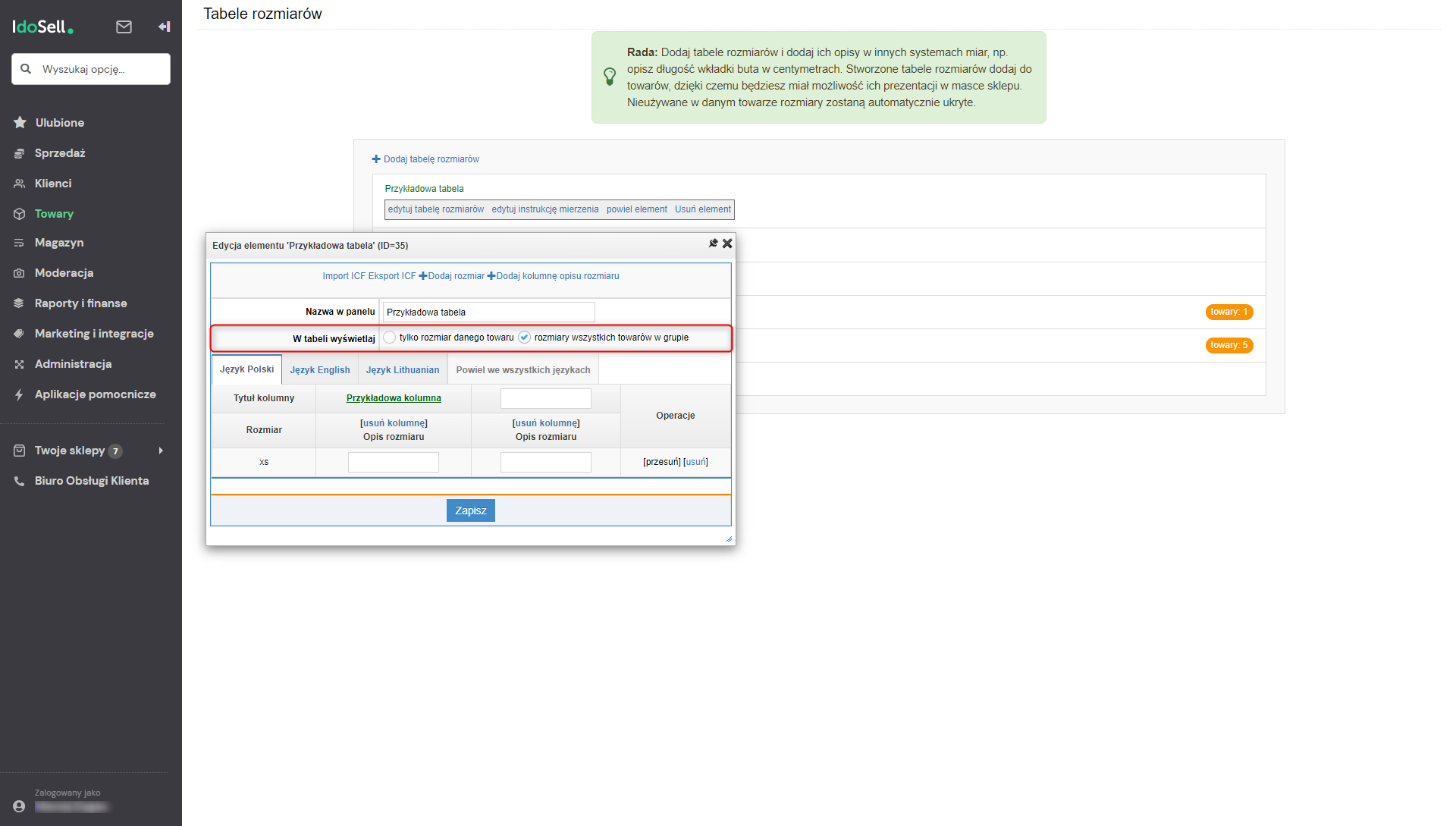Viewport: 1456px width, 826px height.
Task: Focus the 'Nazwa w panelu' input field
Action: [488, 312]
